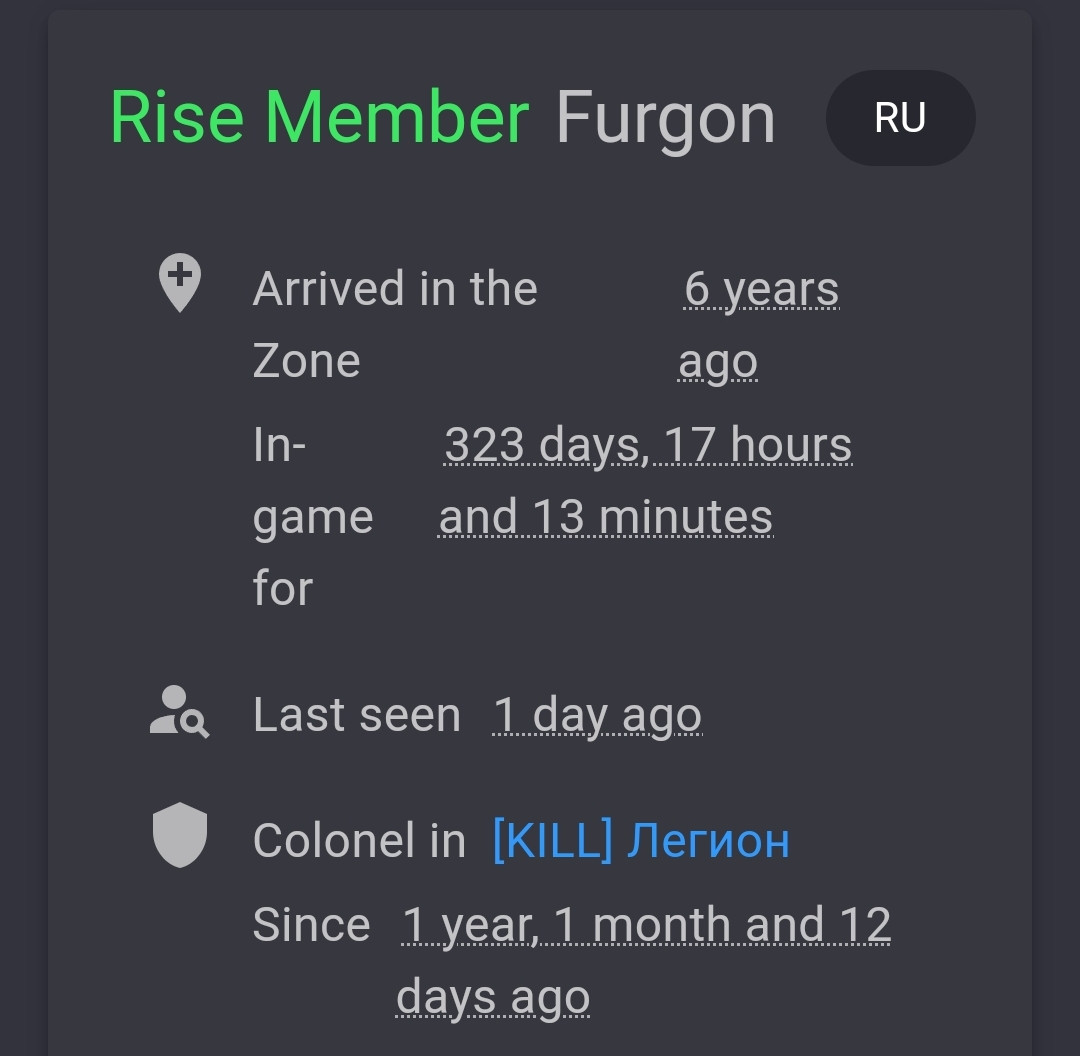This screenshot has height=1056, width=1080.
Task: Click the person search last-seen icon
Action: (x=179, y=712)
